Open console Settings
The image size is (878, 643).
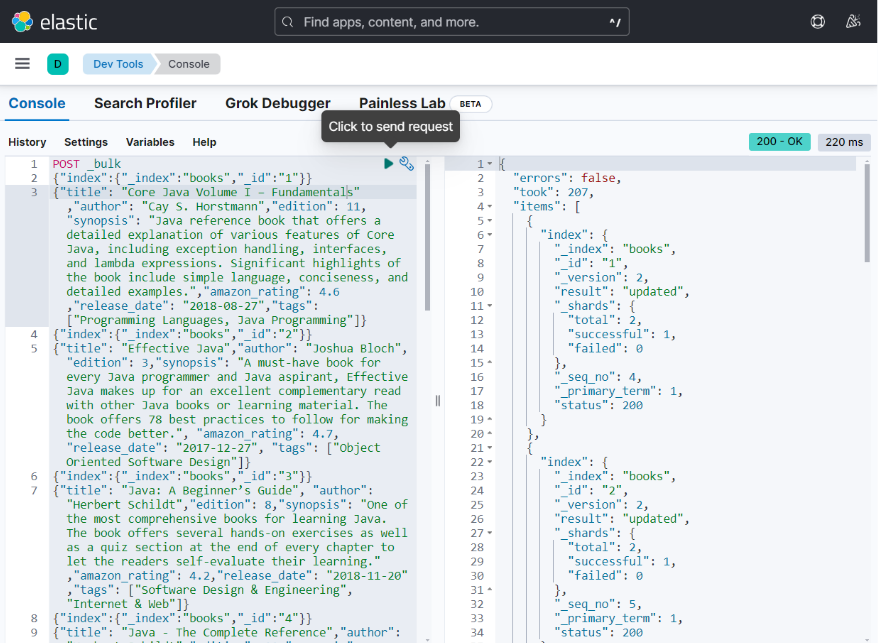click(86, 142)
